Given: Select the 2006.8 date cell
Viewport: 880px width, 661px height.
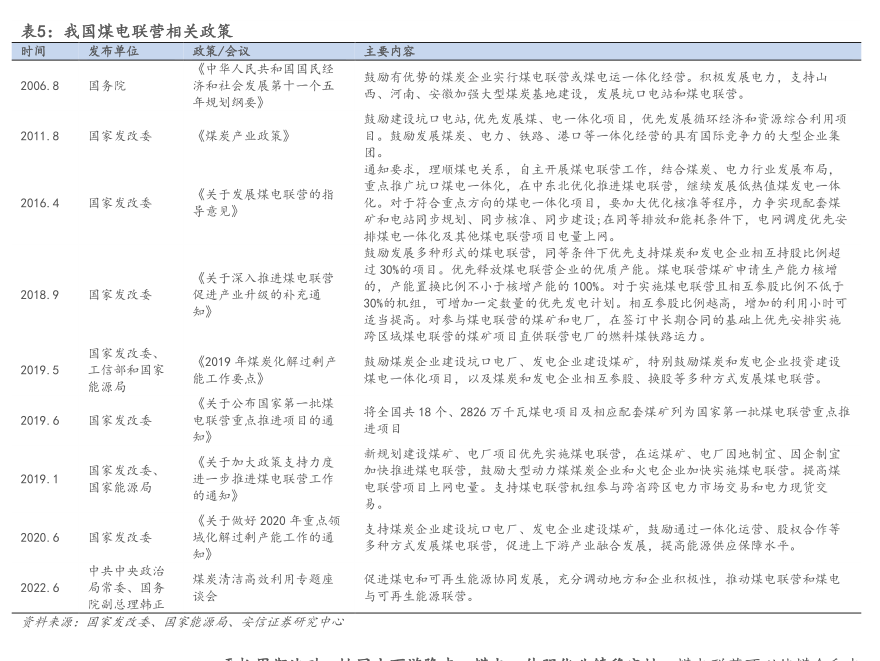Looking at the screenshot, I should [x=40, y=86].
